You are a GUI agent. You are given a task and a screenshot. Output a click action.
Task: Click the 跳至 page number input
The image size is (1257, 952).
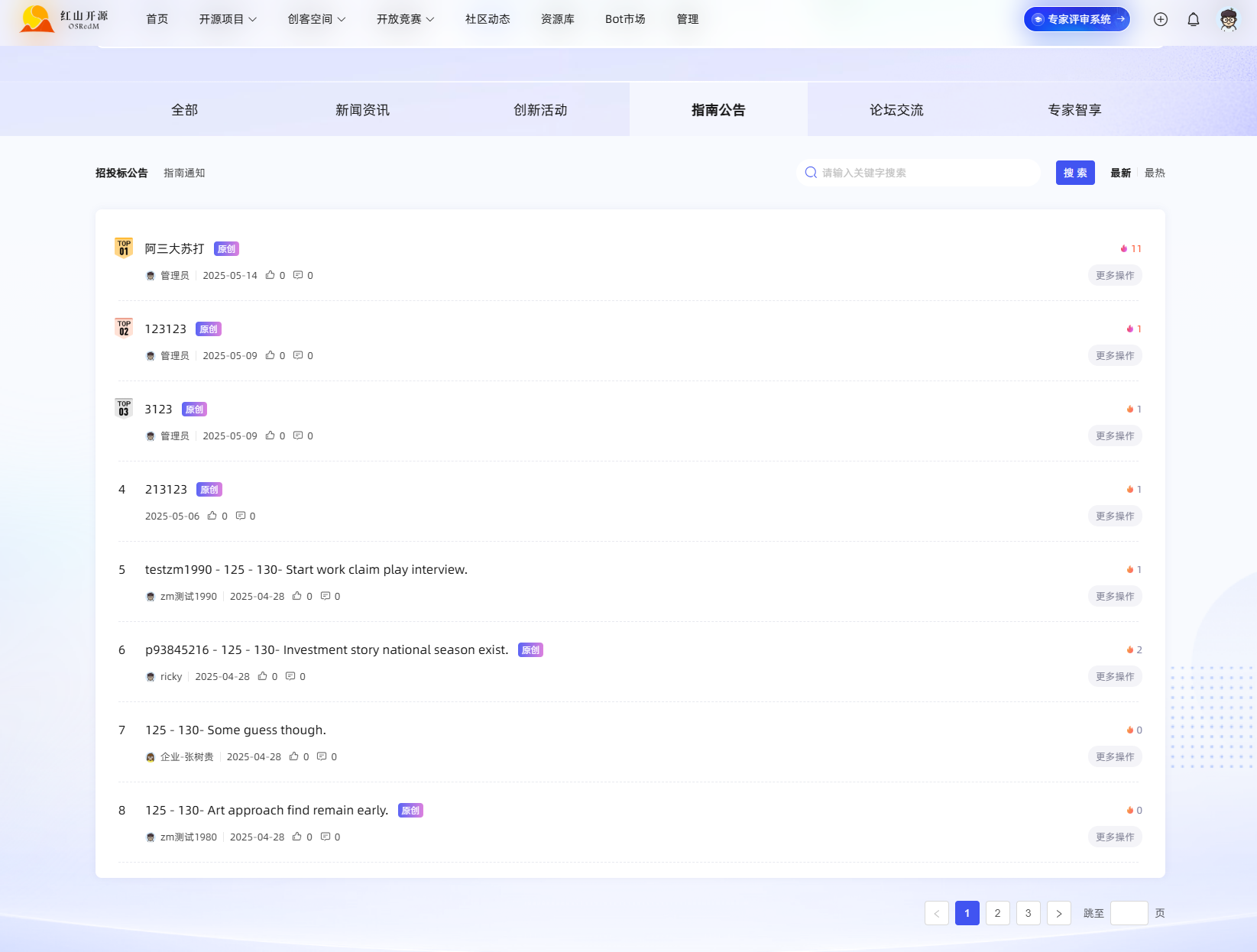(x=1129, y=913)
